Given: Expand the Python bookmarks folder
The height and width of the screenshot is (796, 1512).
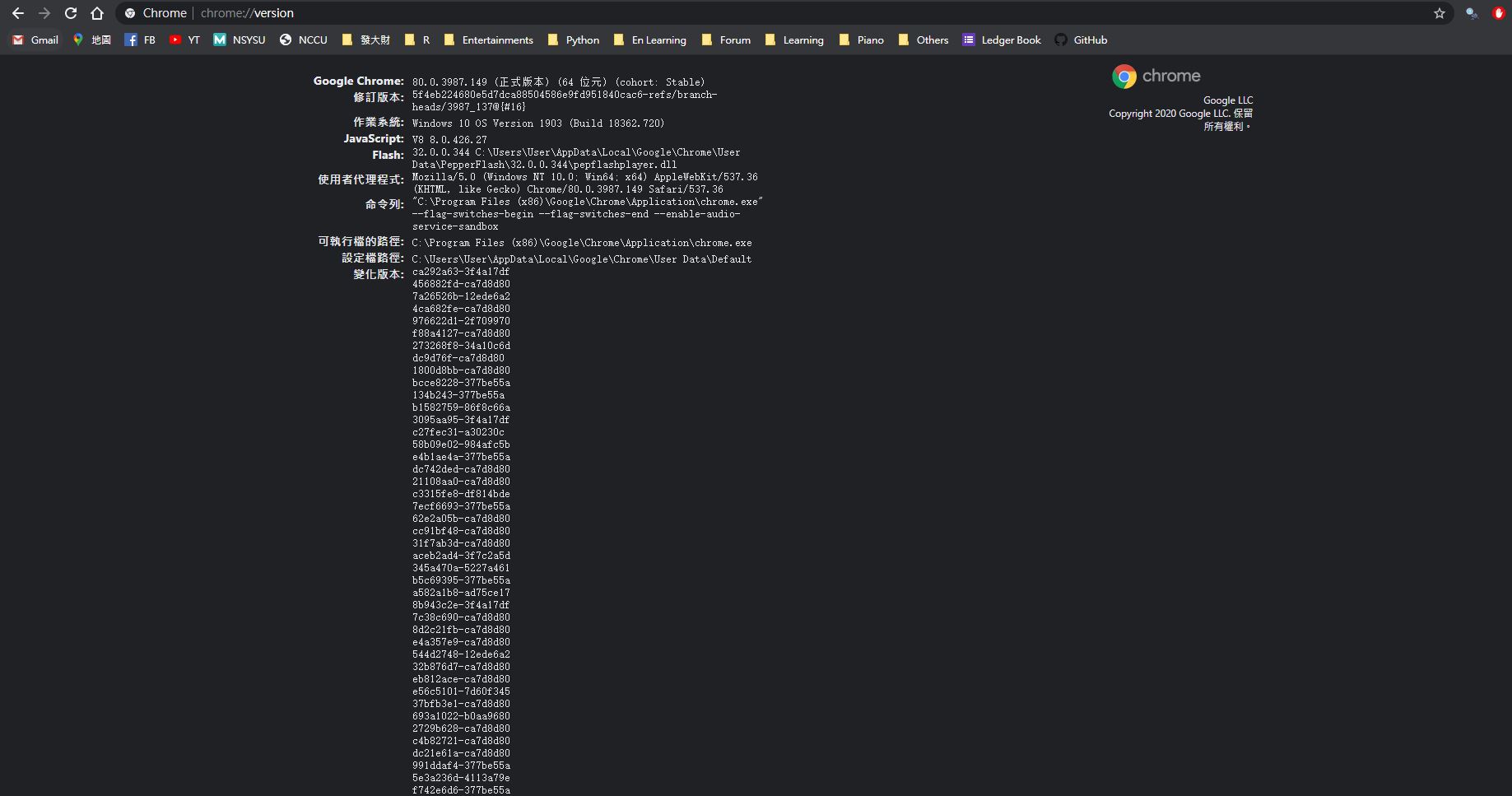Looking at the screenshot, I should (573, 40).
